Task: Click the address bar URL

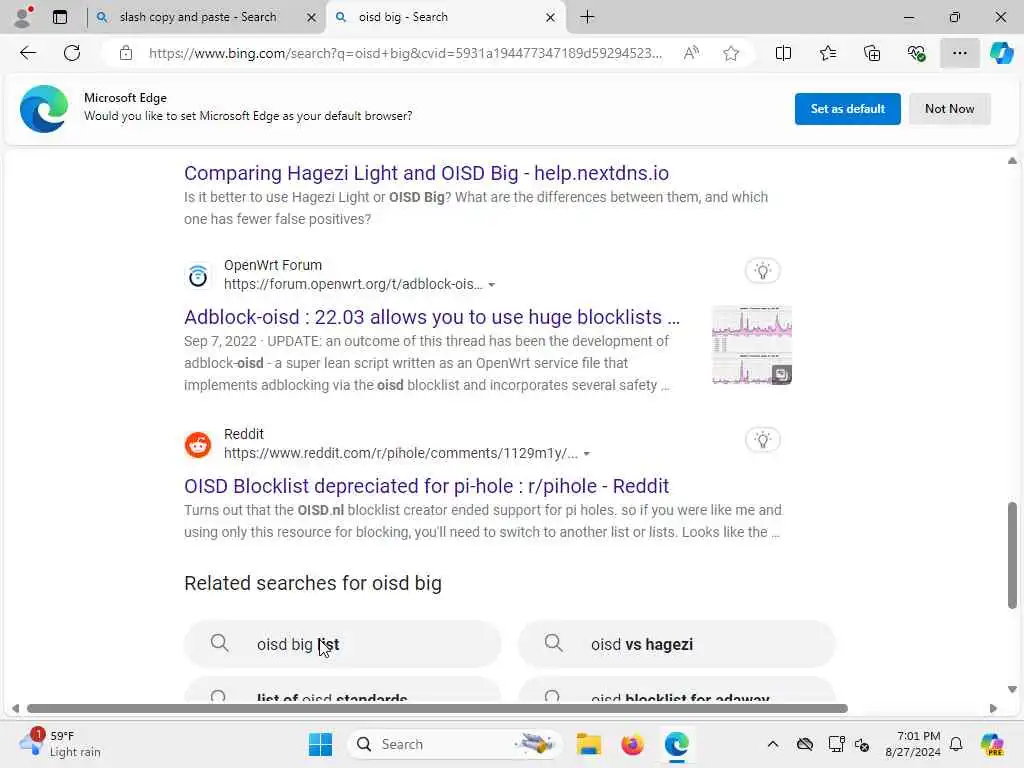Action: coord(405,53)
